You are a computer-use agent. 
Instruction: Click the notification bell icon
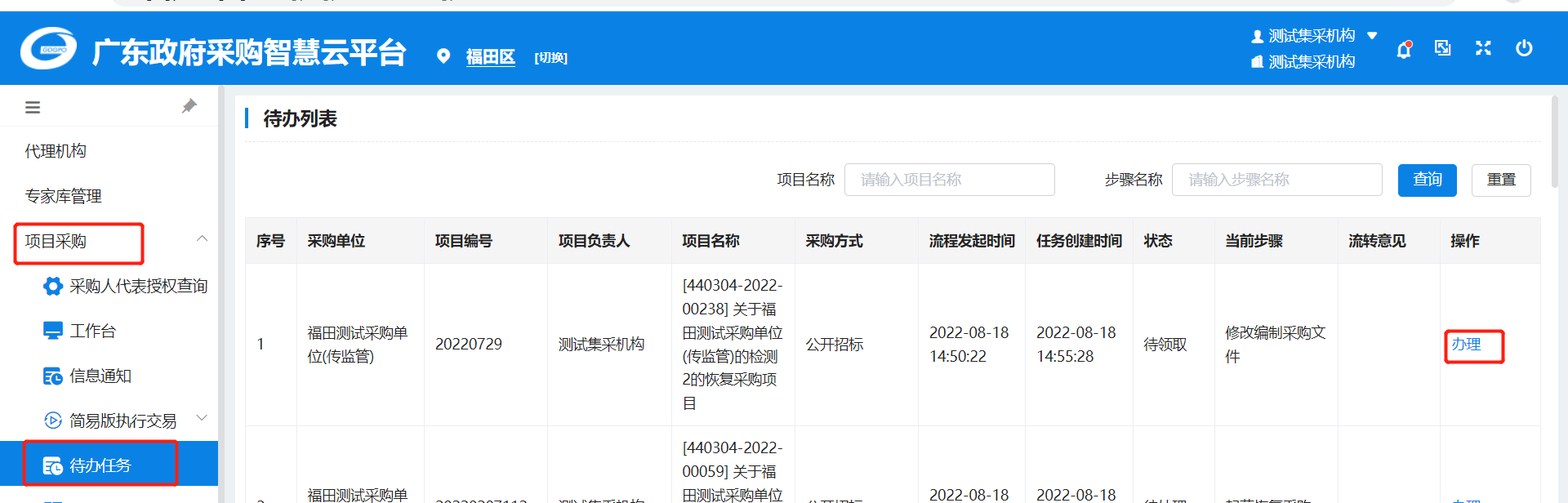1404,50
